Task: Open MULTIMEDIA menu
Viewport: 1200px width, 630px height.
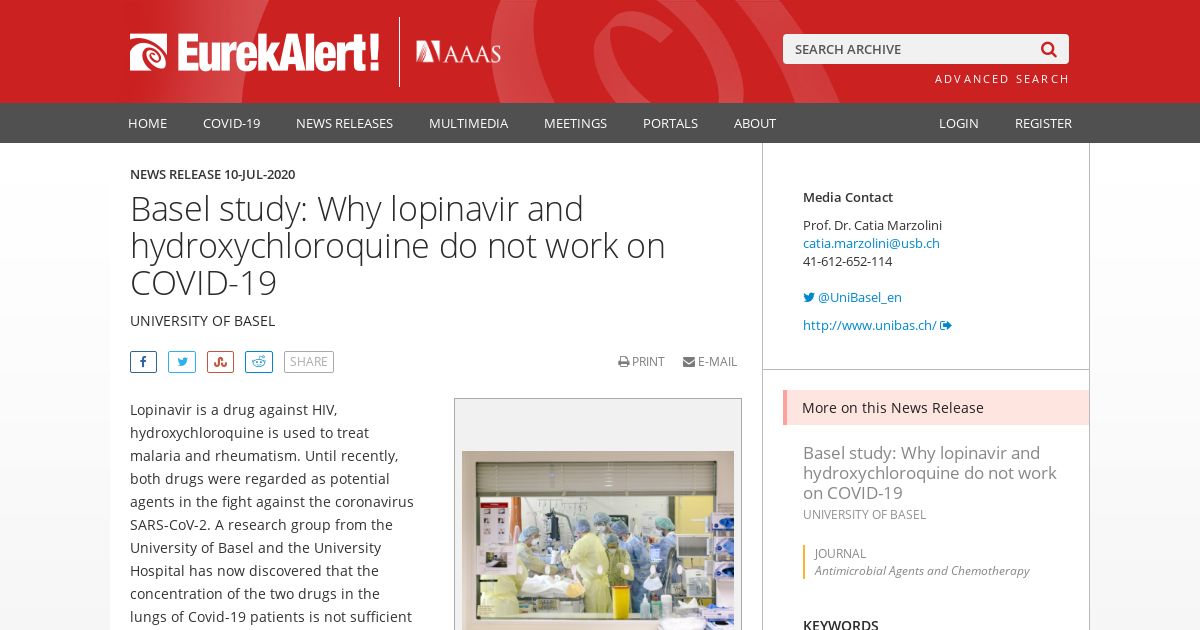Action: (468, 123)
